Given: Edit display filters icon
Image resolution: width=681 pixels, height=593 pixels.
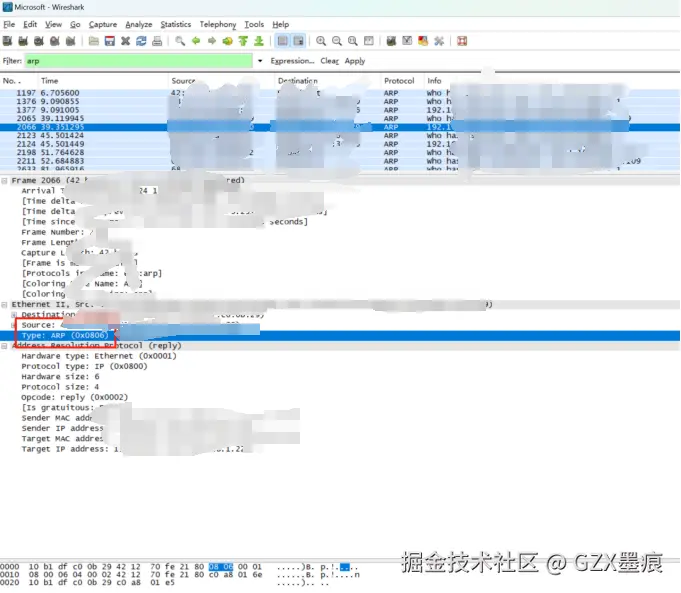Looking at the screenshot, I should click(x=407, y=41).
